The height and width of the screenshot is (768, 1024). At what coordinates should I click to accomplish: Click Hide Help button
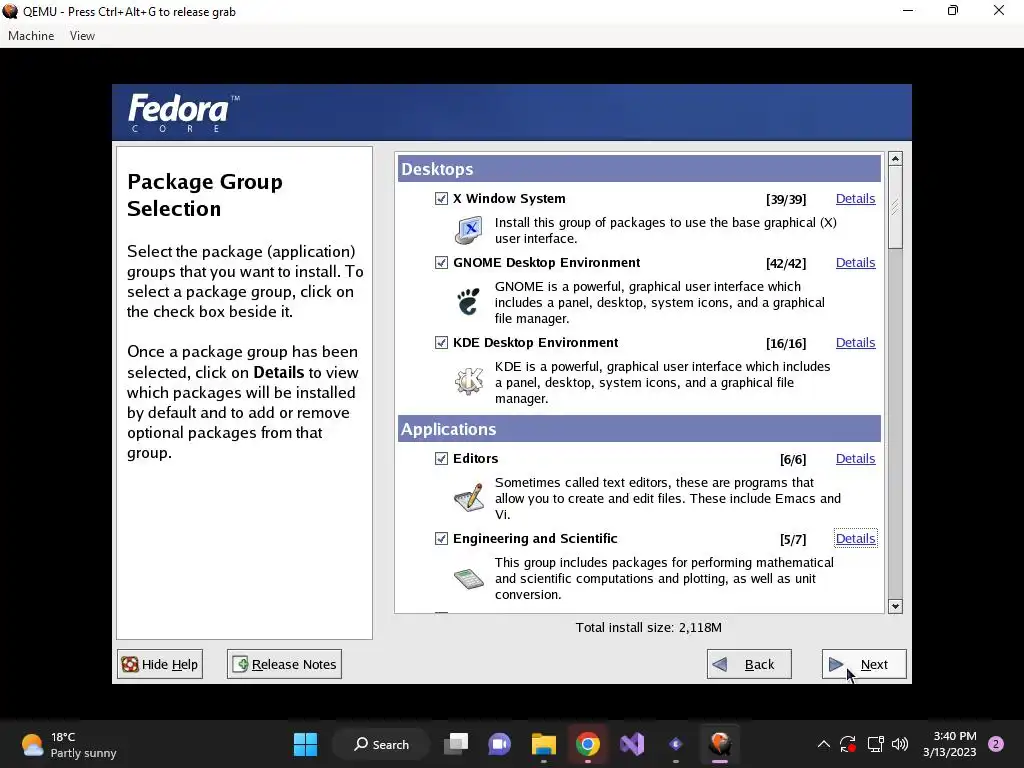(160, 664)
